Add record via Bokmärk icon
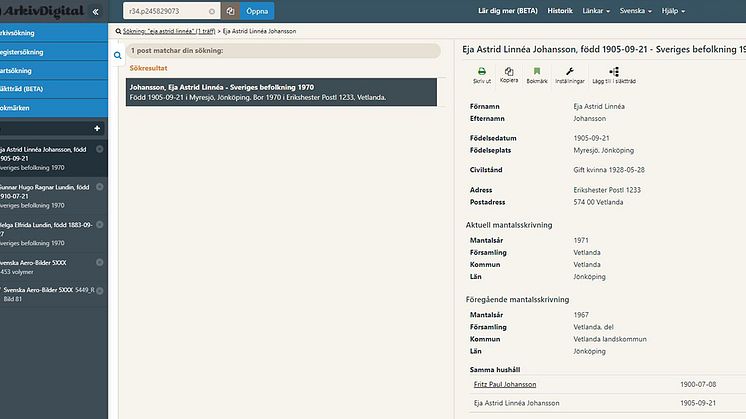This screenshot has height=419, width=746. coord(537,73)
